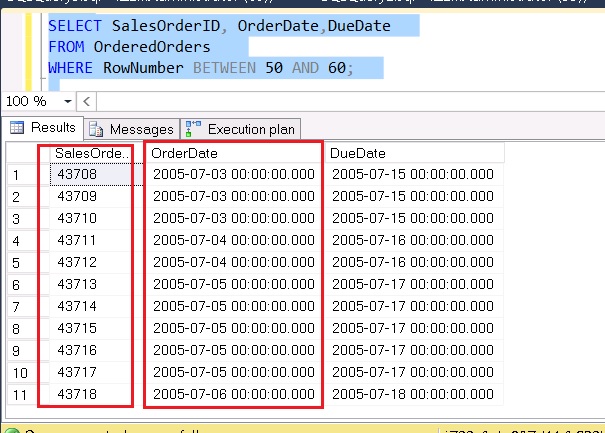Viewport: 605px width, 433px height.
Task: Select DueDate cell of order 43709
Action: click(415, 196)
